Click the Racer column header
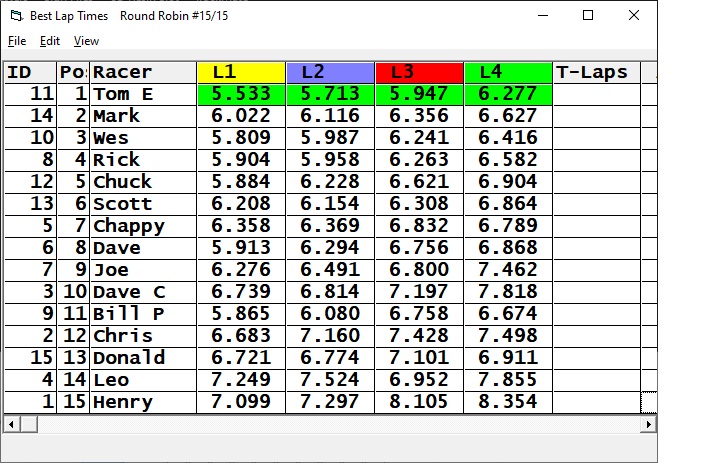The image size is (708, 463). pos(142,72)
